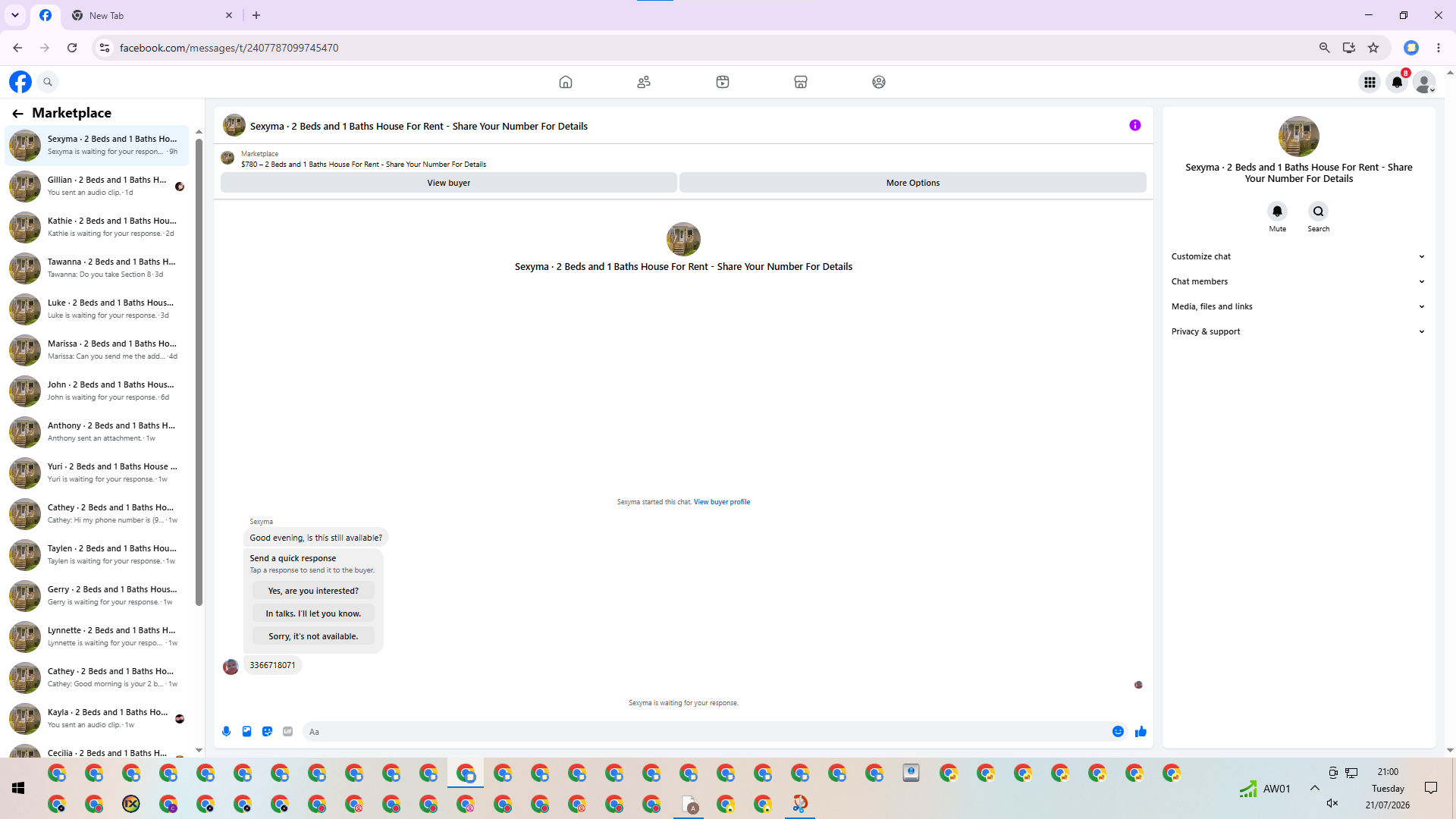The width and height of the screenshot is (1456, 819).
Task: Open the account profile avatar menu
Action: point(1425,82)
